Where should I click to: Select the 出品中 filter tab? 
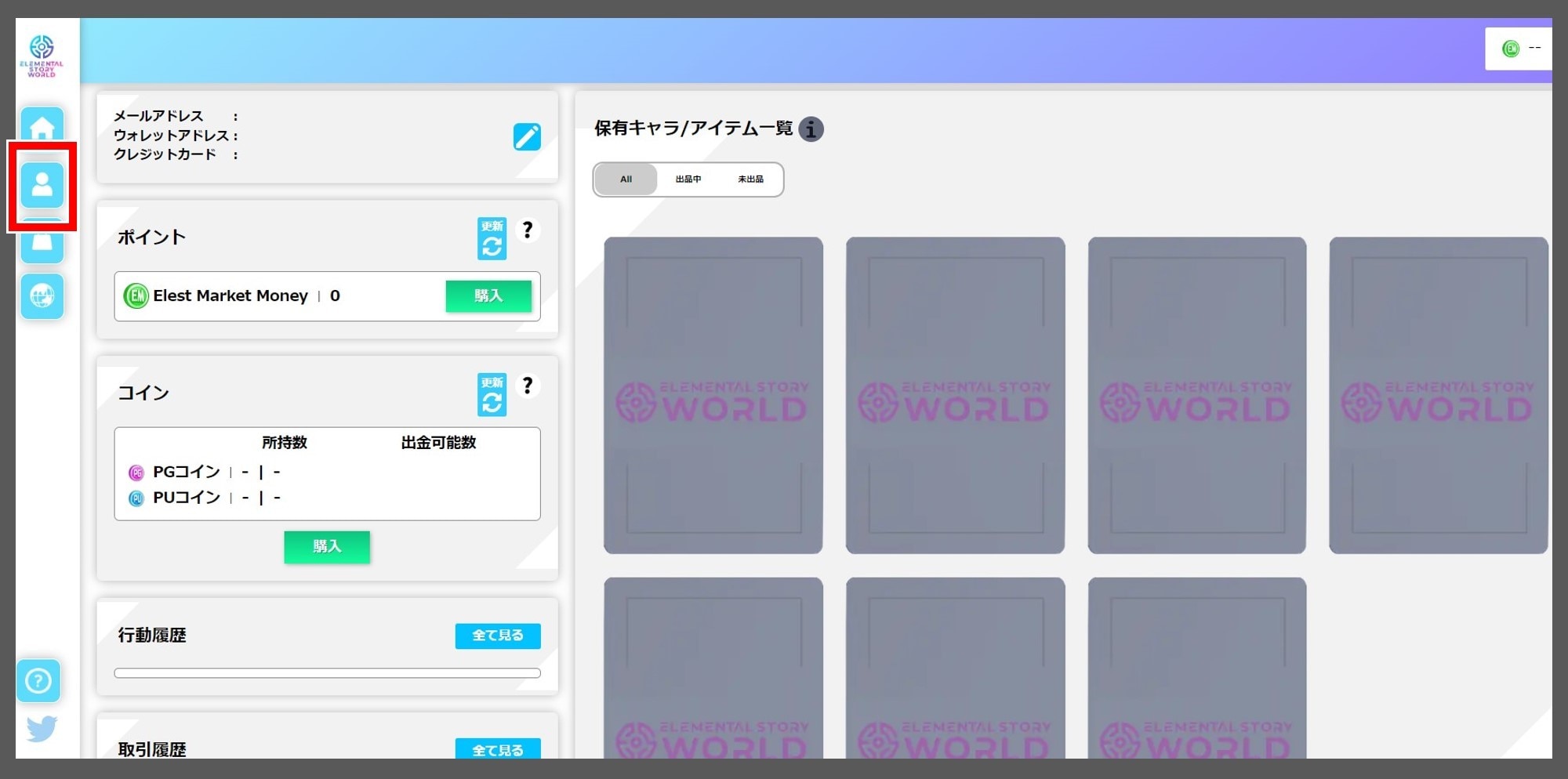pos(688,179)
